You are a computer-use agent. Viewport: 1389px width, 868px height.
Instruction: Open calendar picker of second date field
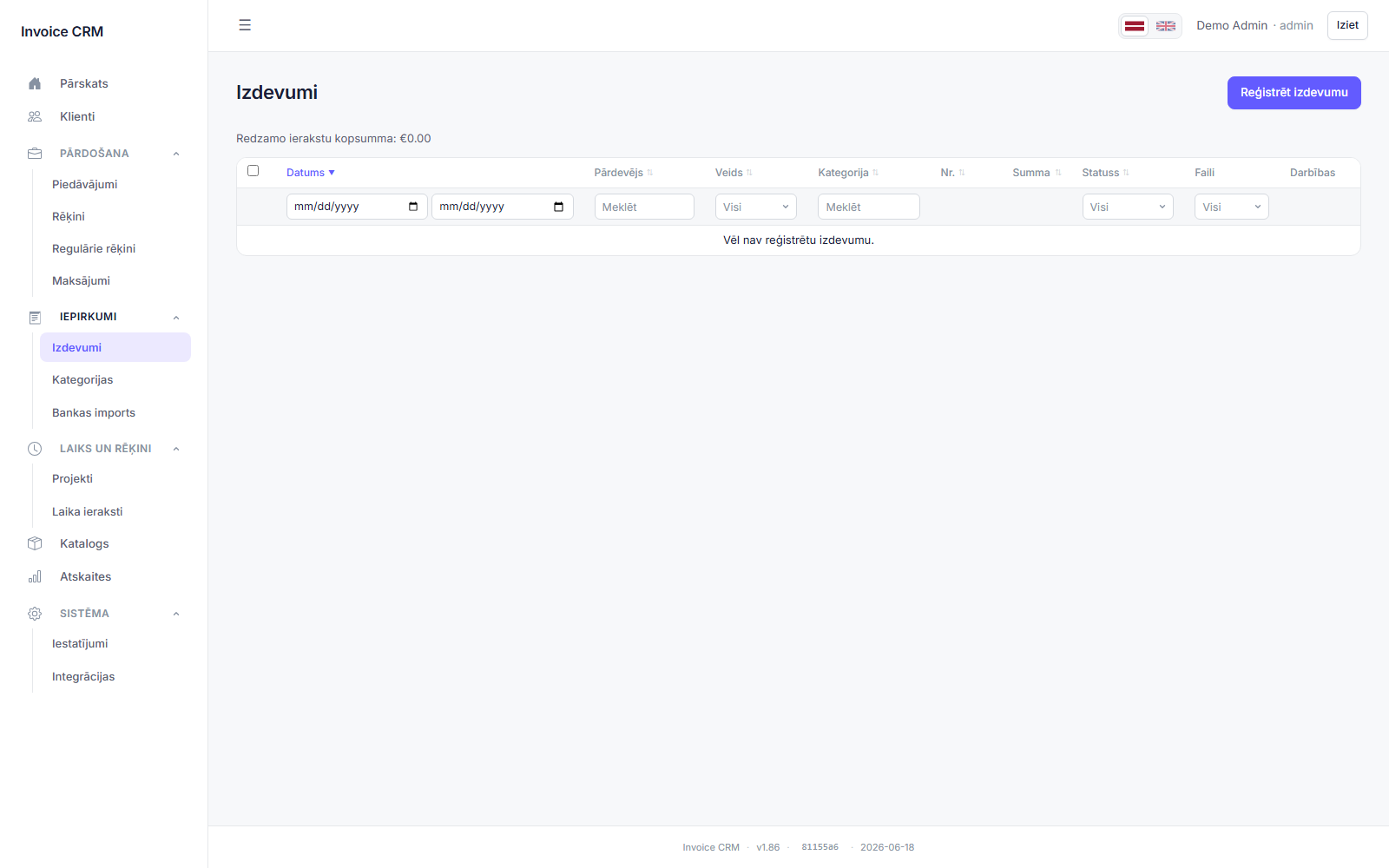[x=558, y=207]
